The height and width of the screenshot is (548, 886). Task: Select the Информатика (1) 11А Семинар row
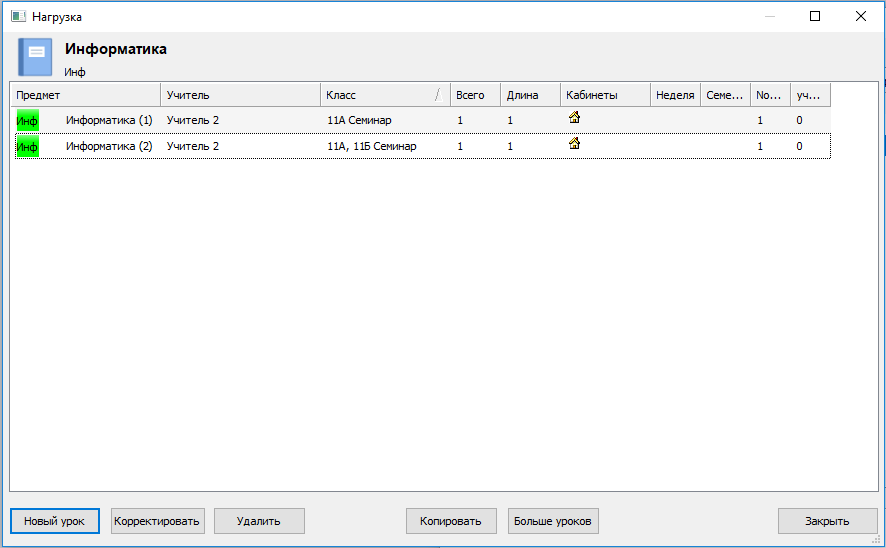(300, 120)
